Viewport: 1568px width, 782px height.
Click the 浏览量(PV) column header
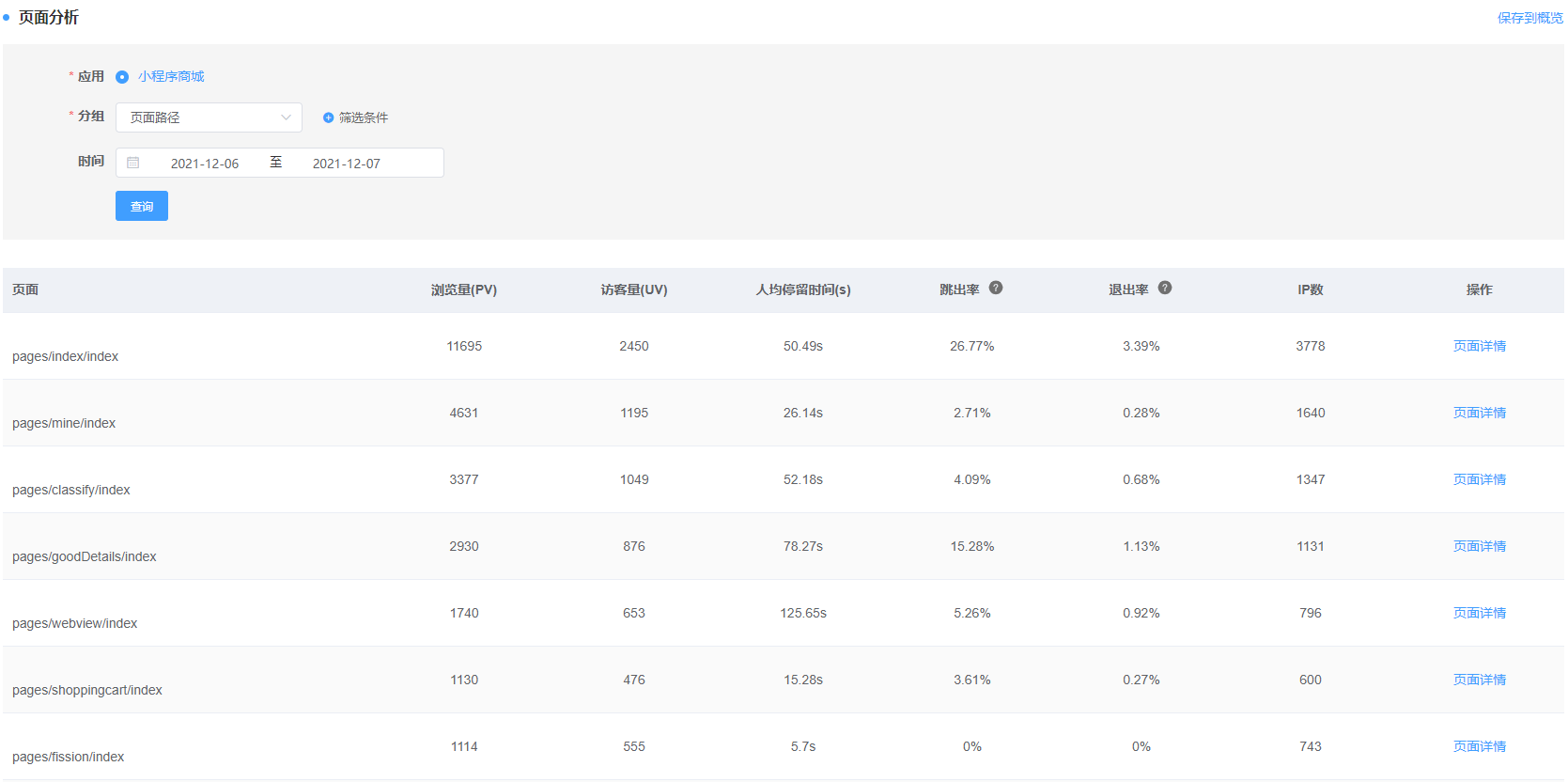[464, 289]
